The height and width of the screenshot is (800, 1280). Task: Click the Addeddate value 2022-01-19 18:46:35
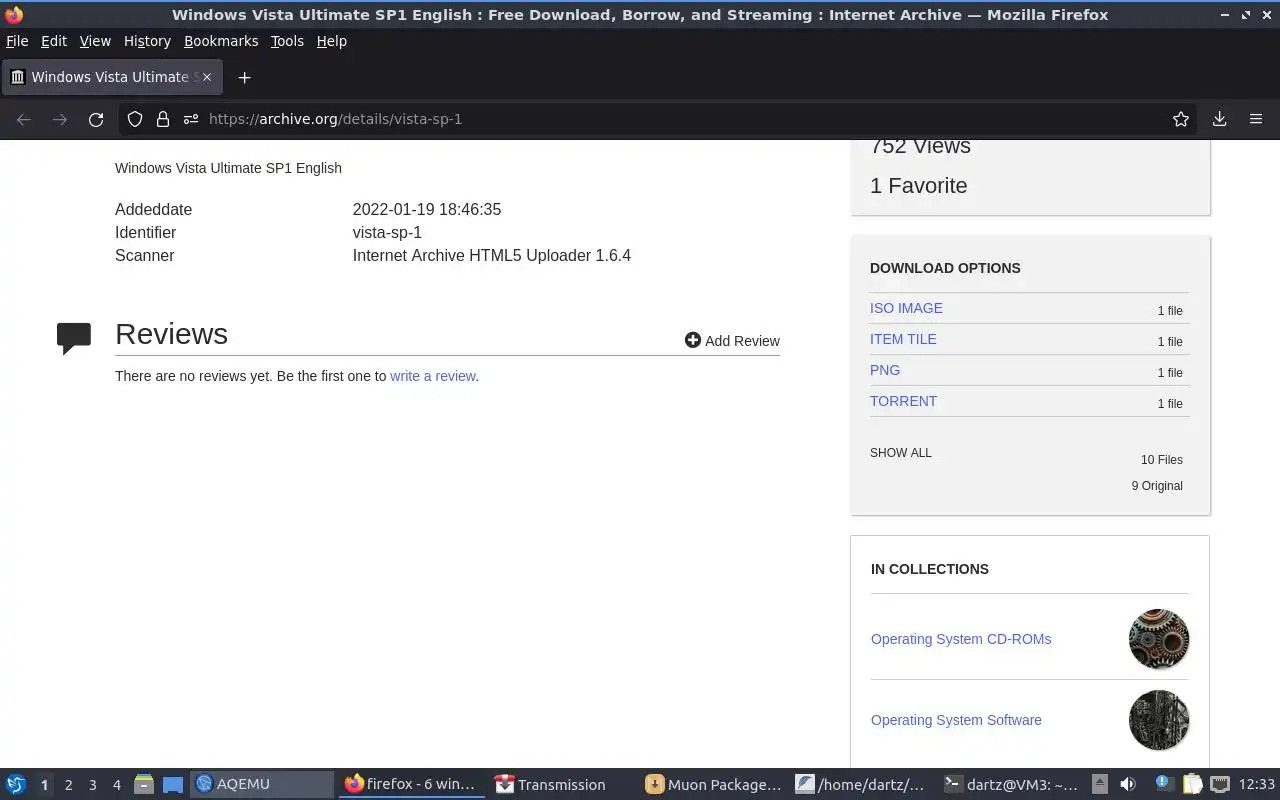tap(427, 209)
